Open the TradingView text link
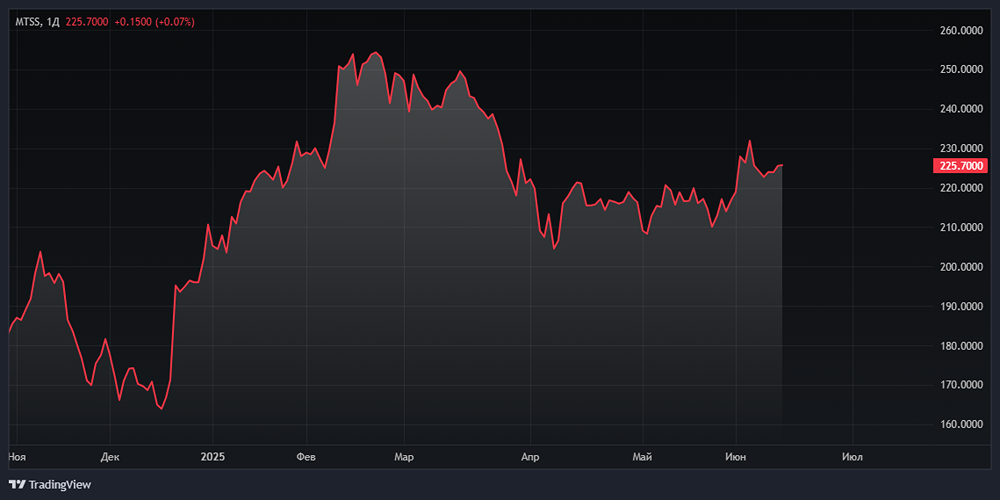Viewport: 1000px width, 500px height. tap(60, 485)
